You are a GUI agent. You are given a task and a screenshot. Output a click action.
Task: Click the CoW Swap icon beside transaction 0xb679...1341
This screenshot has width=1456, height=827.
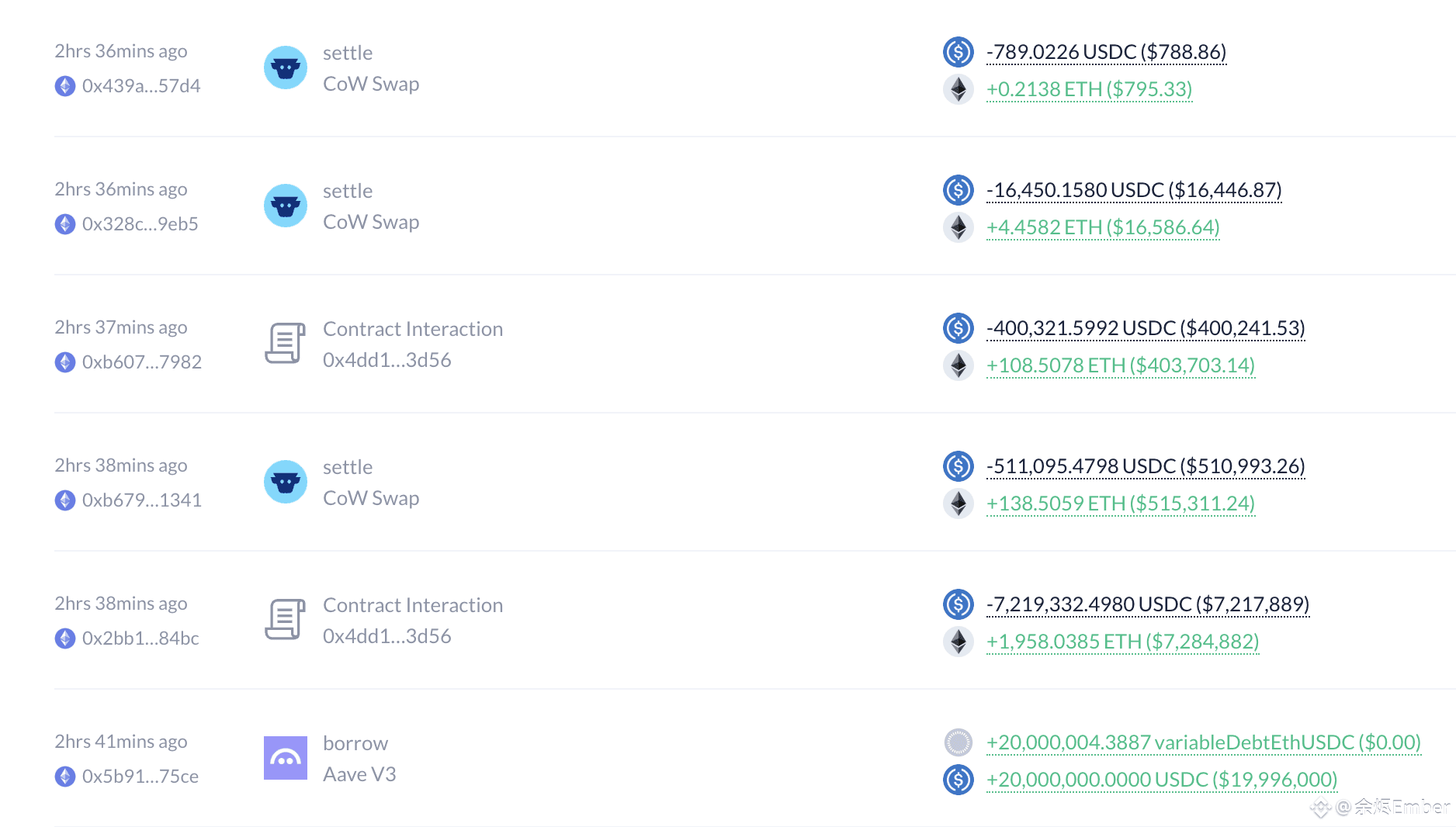pyautogui.click(x=285, y=482)
